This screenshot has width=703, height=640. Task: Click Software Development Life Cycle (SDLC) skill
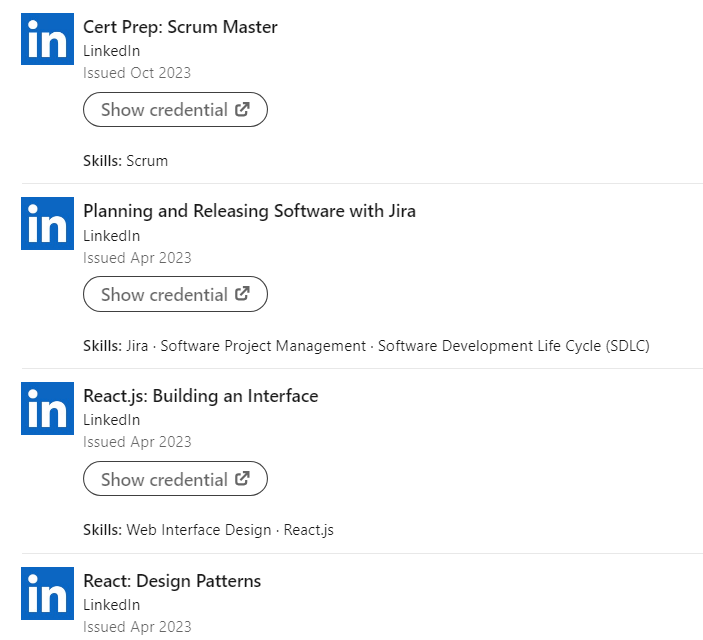[513, 346]
